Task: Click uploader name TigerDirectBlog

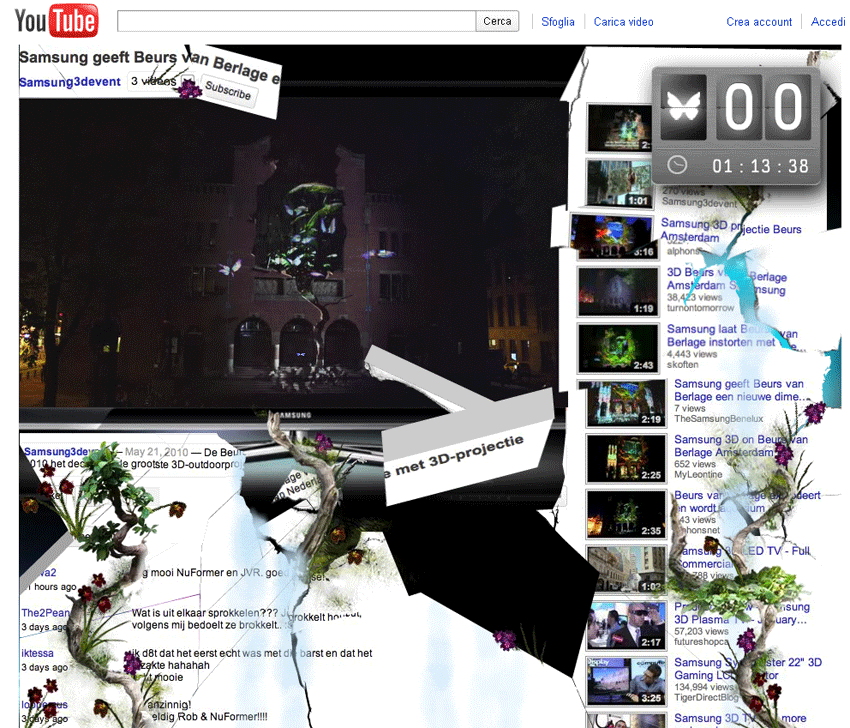Action: 706,697
